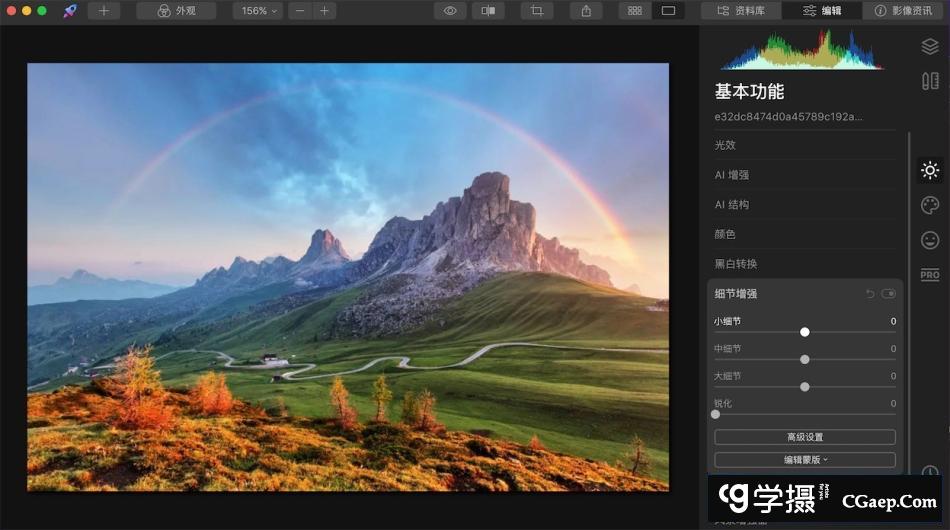Open the Canvas tools icon
Screen dimensions: 950x530
tap(929, 81)
